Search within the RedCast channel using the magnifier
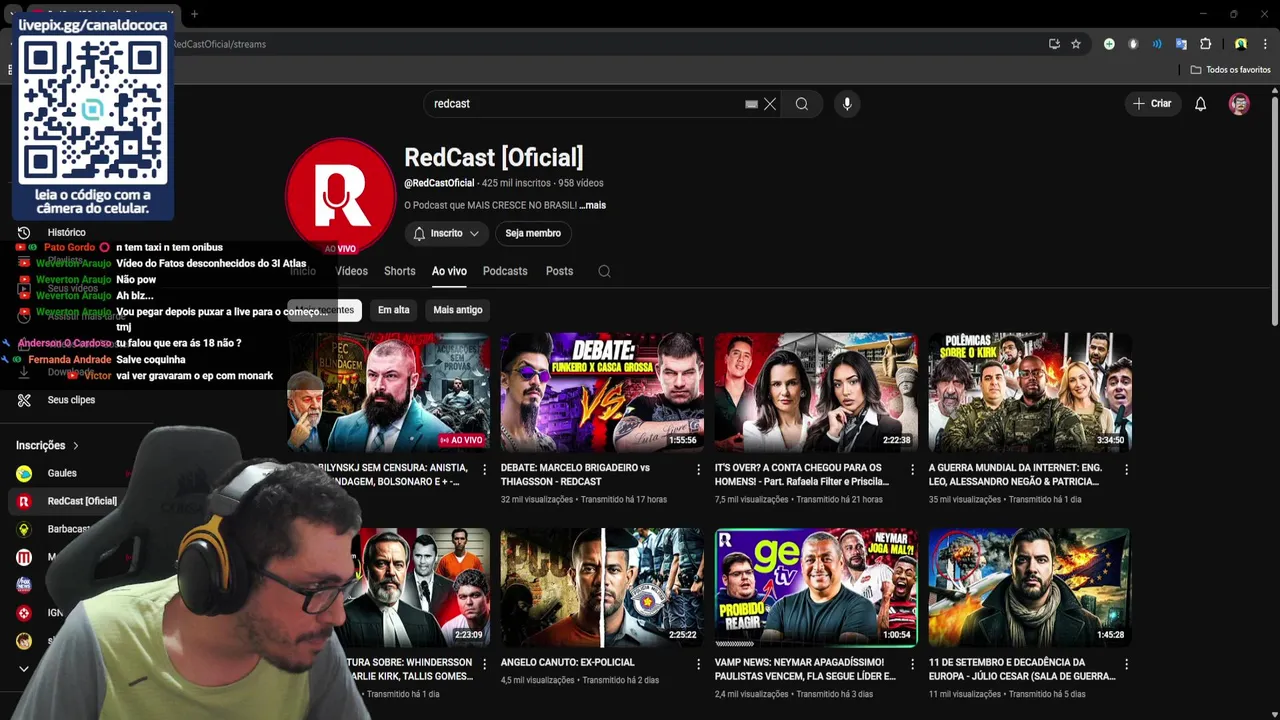This screenshot has width=1280, height=720. point(604,271)
